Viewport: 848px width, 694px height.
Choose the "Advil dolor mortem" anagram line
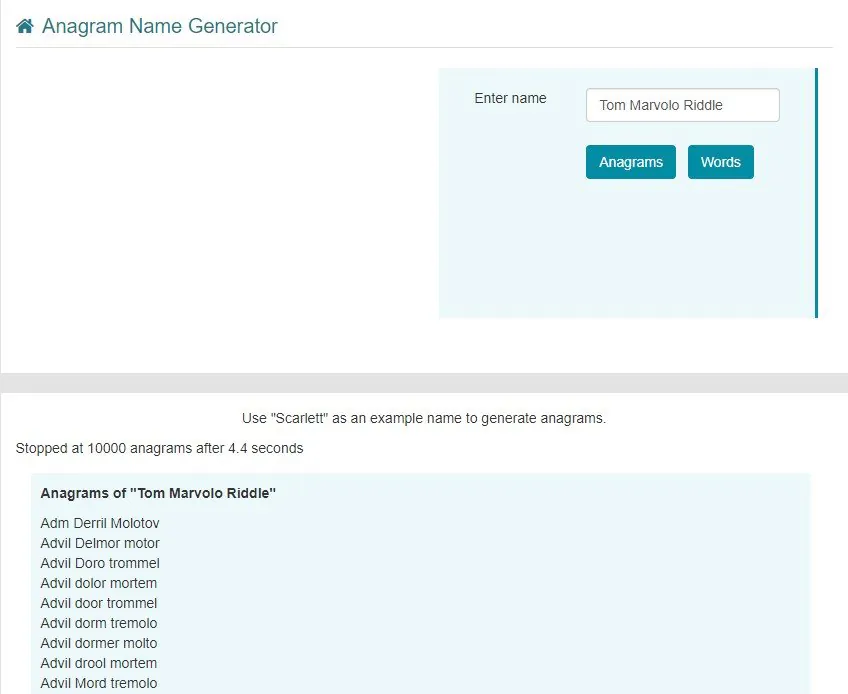(x=99, y=583)
